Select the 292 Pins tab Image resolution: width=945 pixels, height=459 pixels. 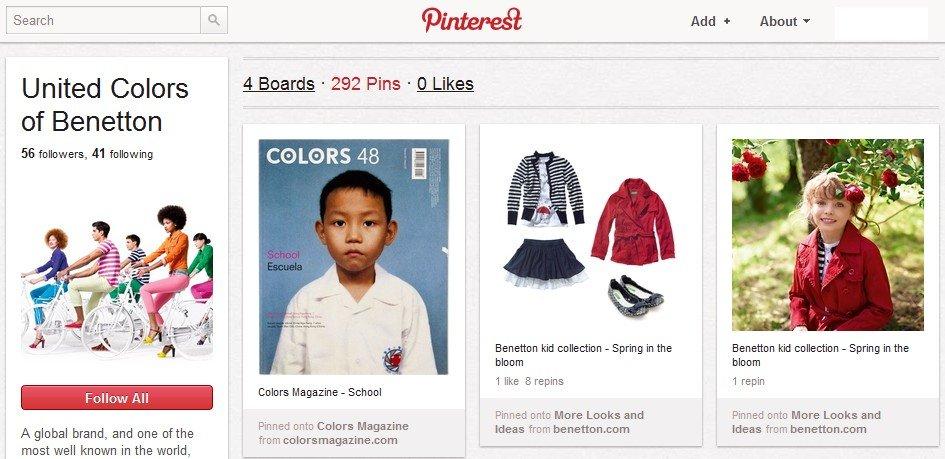coord(366,84)
